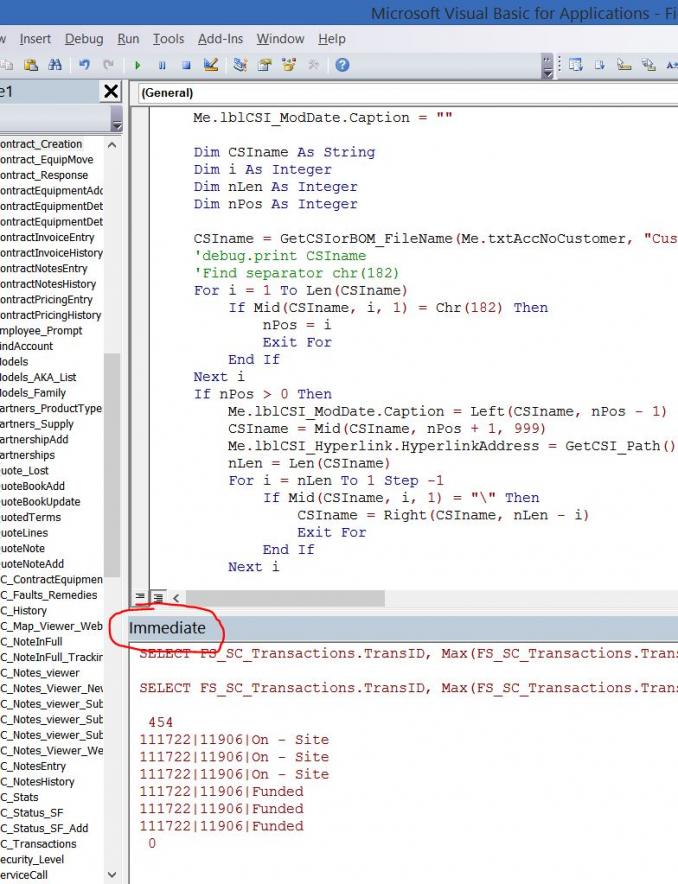The height and width of the screenshot is (884, 678).
Task: Select SC_Transactions in project list
Action: (x=38, y=844)
